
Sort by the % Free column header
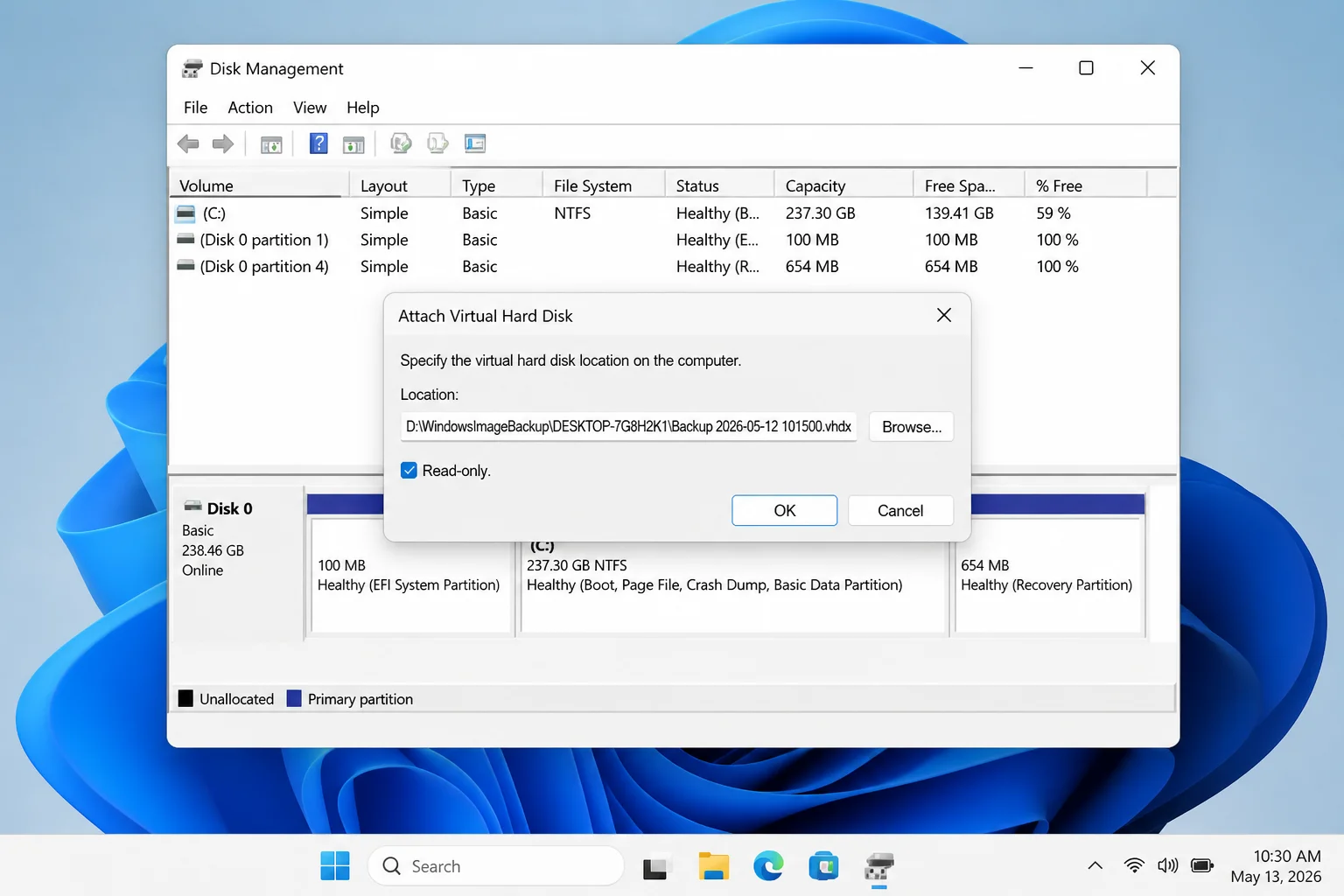point(1086,185)
